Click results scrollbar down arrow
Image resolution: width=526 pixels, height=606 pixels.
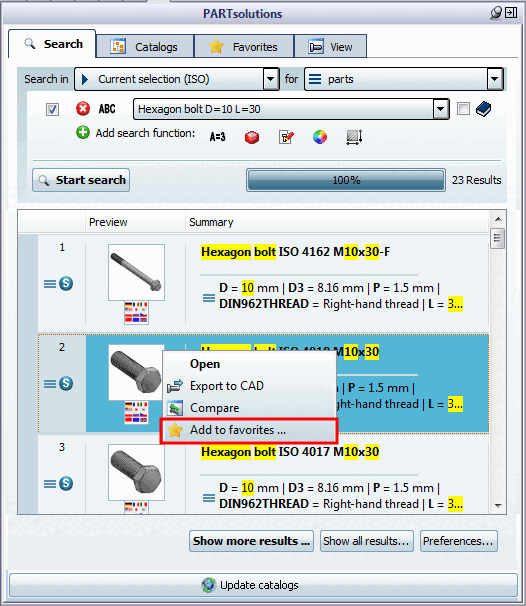[498, 506]
